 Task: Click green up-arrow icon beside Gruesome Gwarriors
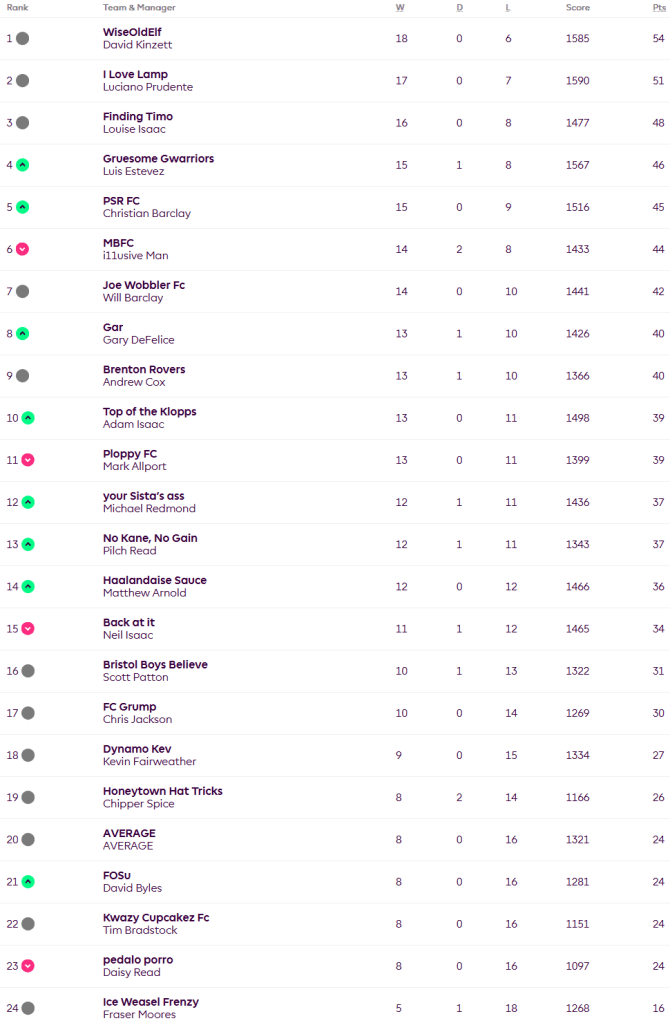pyautogui.click(x=22, y=165)
